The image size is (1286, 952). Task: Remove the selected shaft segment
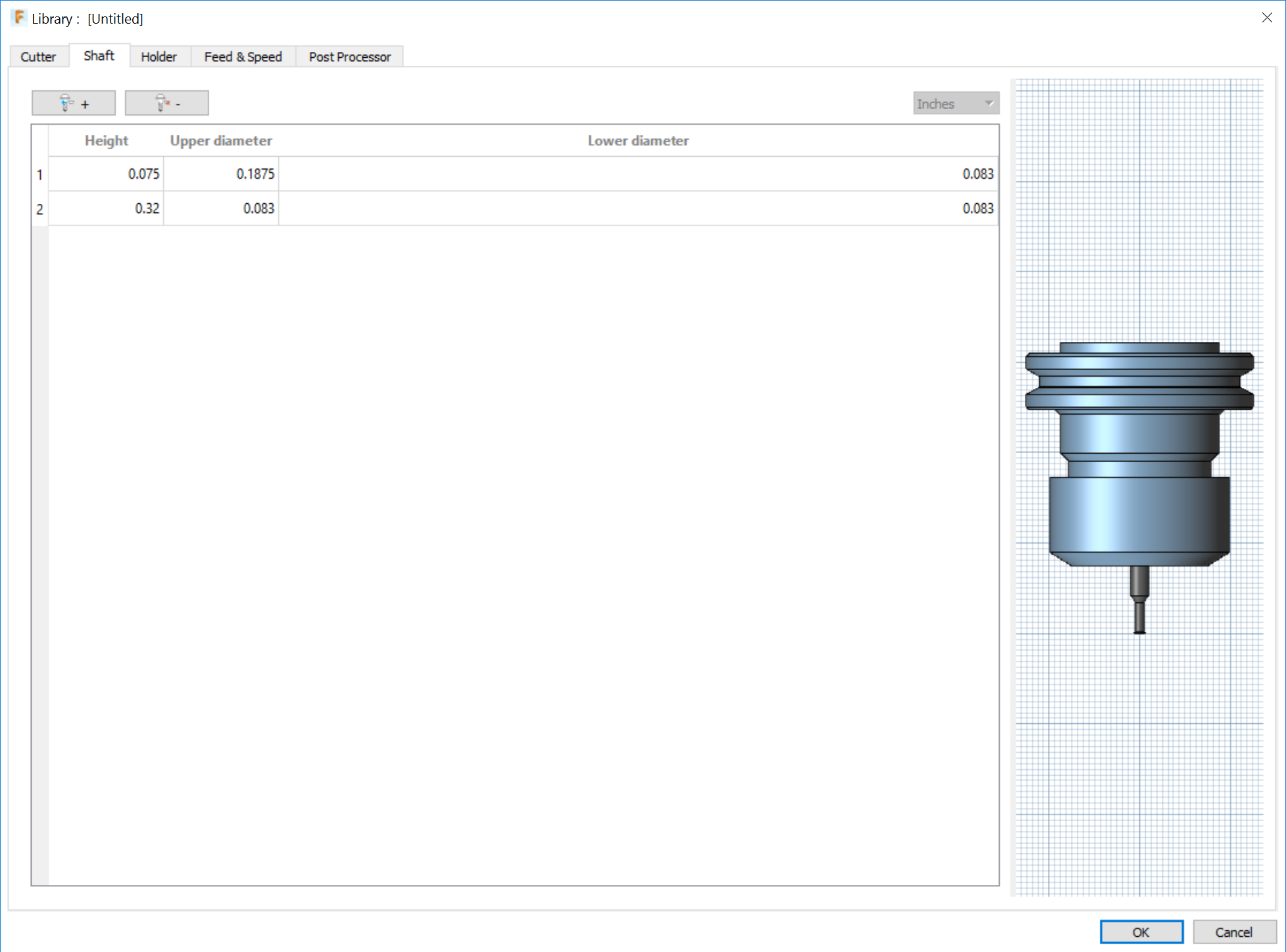(166, 103)
